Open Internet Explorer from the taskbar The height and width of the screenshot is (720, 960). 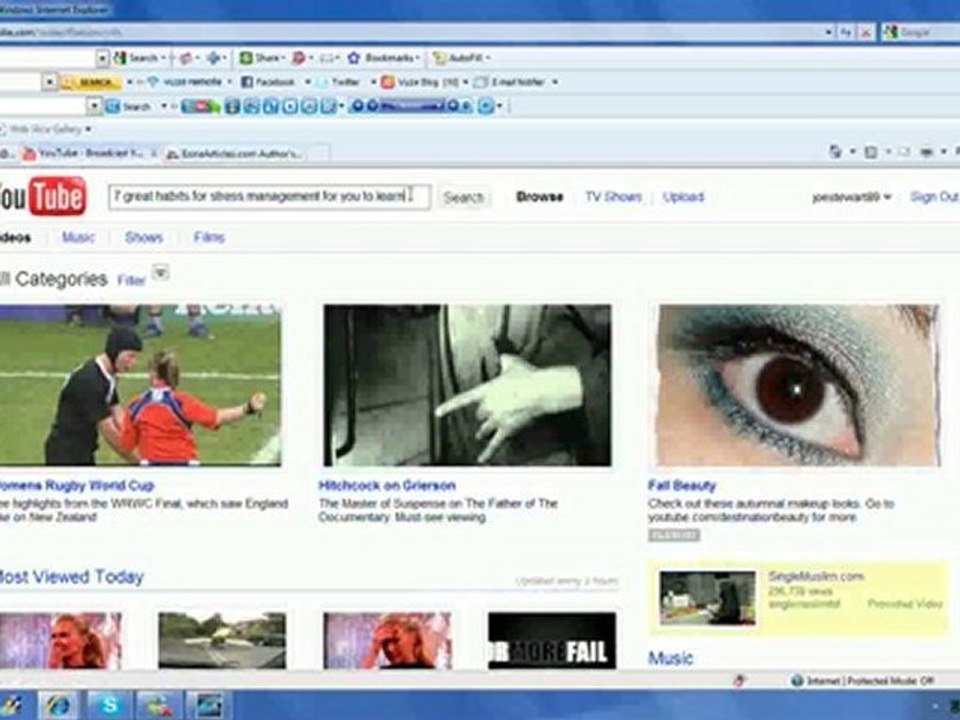[59, 705]
